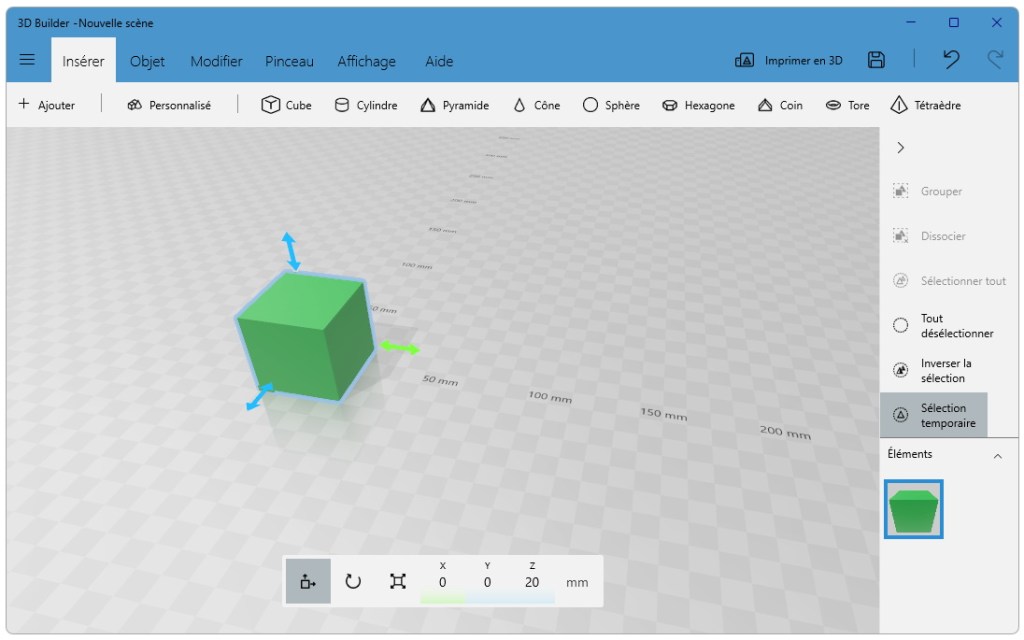Viewport: 1024px width, 640px height.
Task: Open the Affichage menu
Action: pyautogui.click(x=366, y=61)
